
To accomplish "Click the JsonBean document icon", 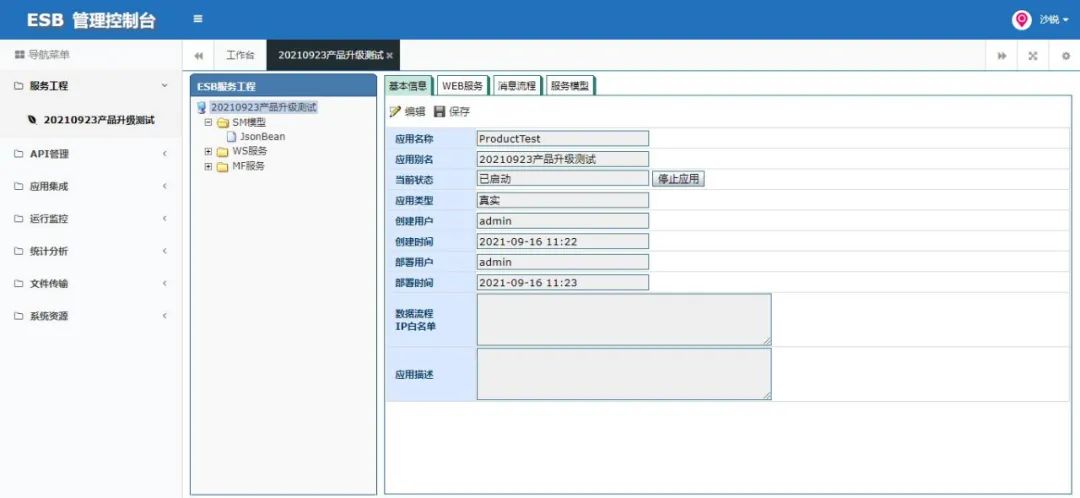I will (231, 136).
